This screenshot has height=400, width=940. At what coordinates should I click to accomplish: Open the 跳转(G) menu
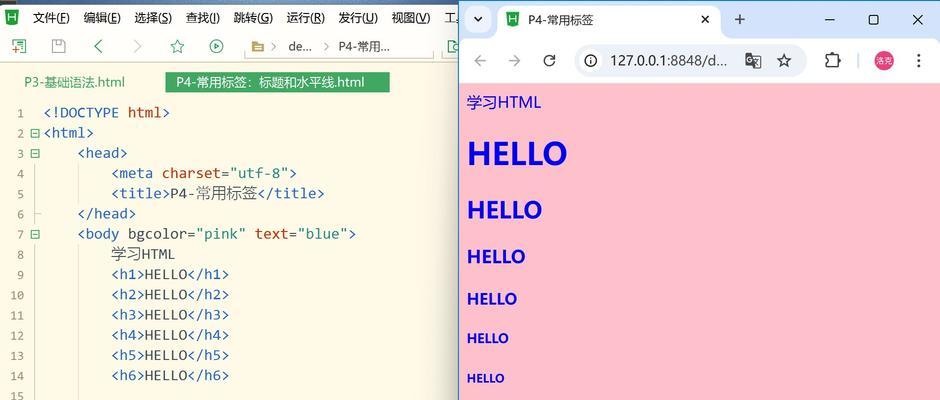point(254,18)
